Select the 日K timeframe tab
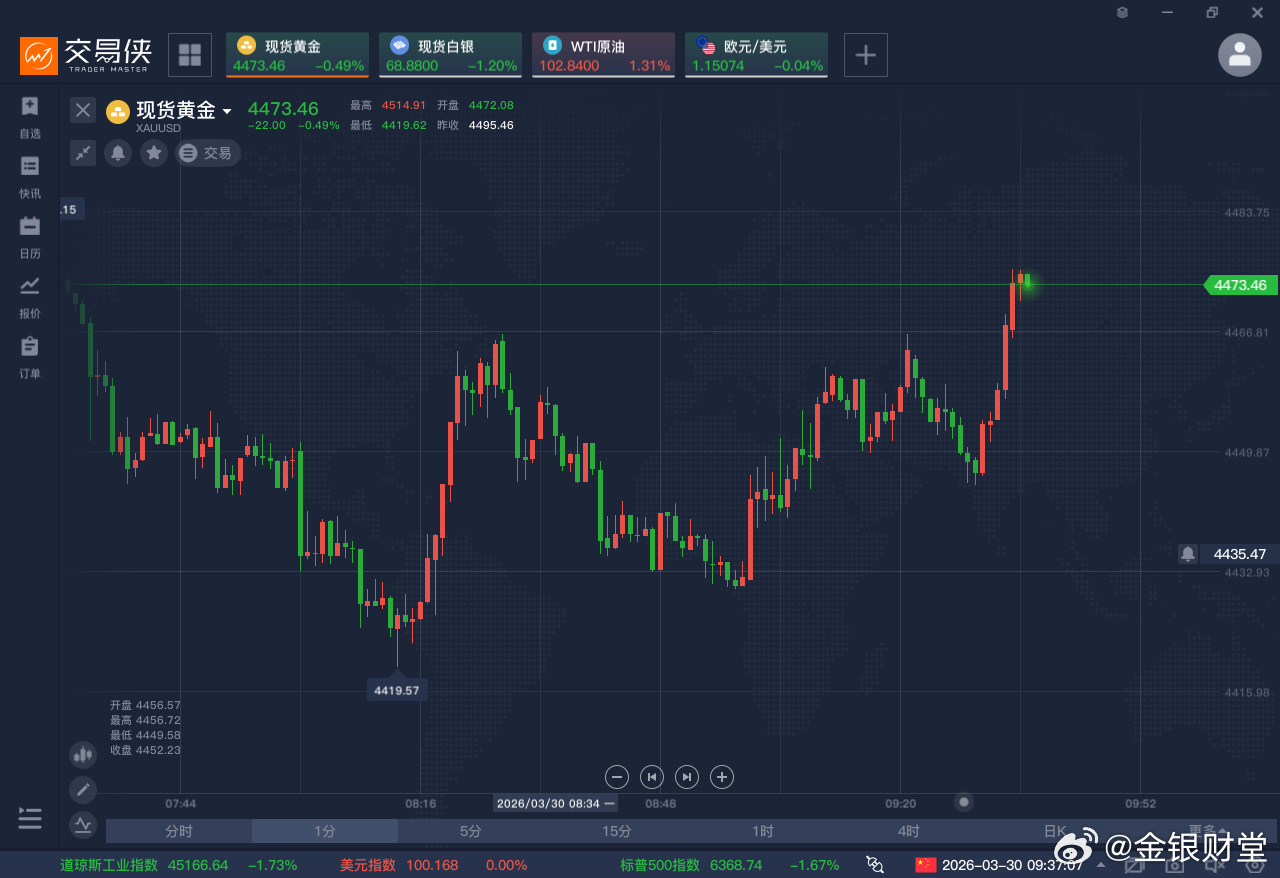The image size is (1280, 878). click(x=1053, y=831)
